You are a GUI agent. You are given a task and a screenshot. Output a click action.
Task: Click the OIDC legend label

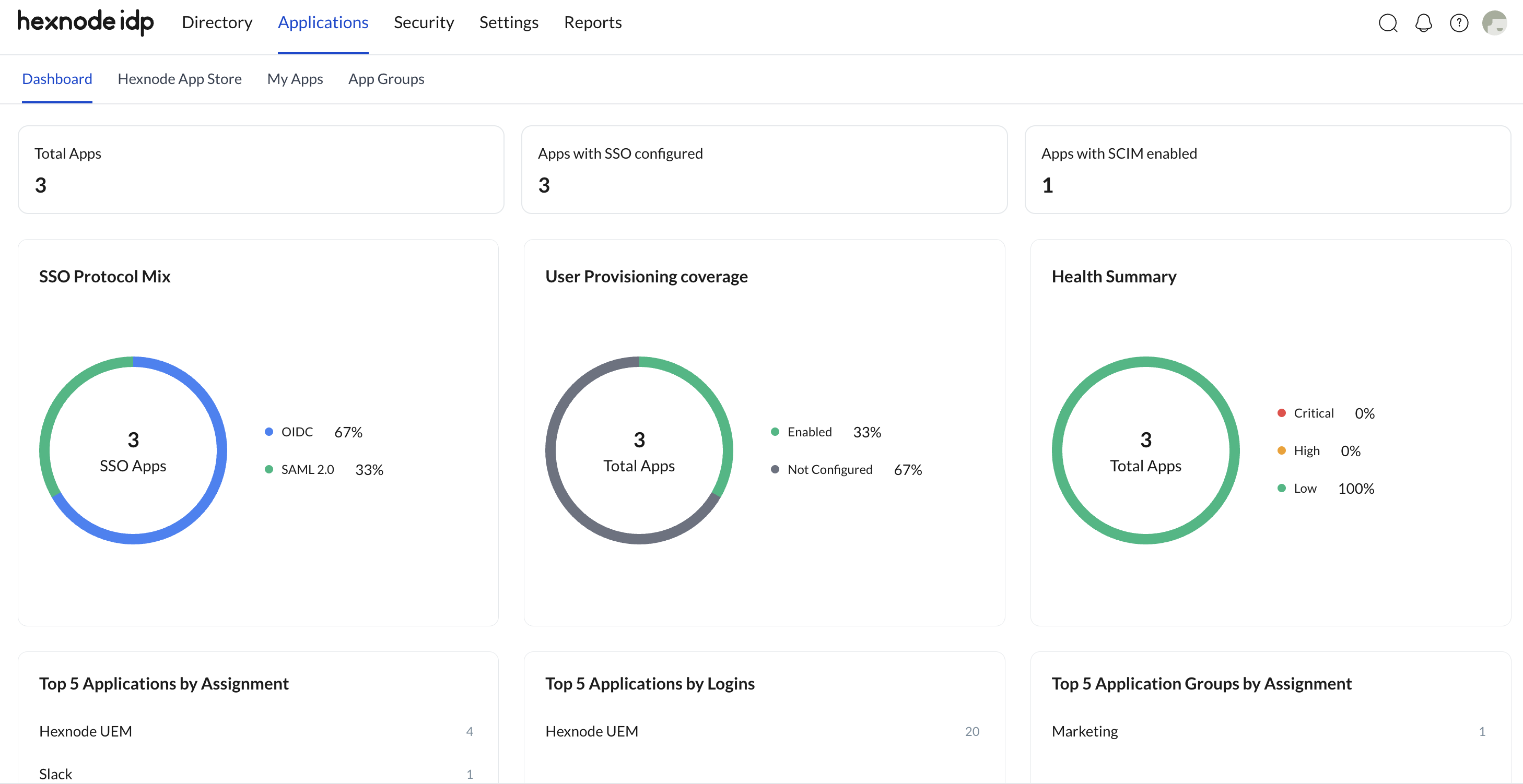(x=297, y=432)
